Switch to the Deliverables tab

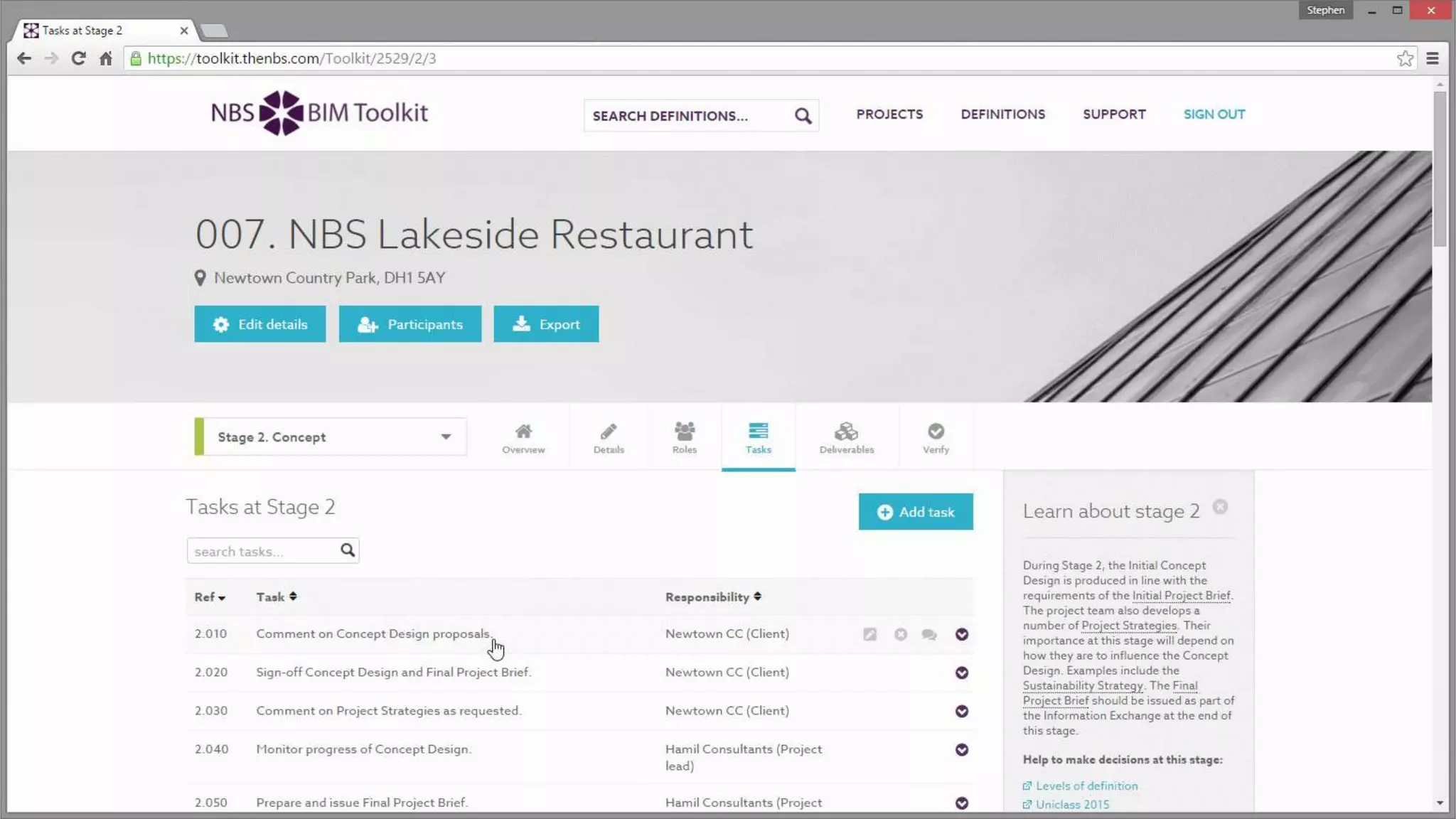pos(846,437)
